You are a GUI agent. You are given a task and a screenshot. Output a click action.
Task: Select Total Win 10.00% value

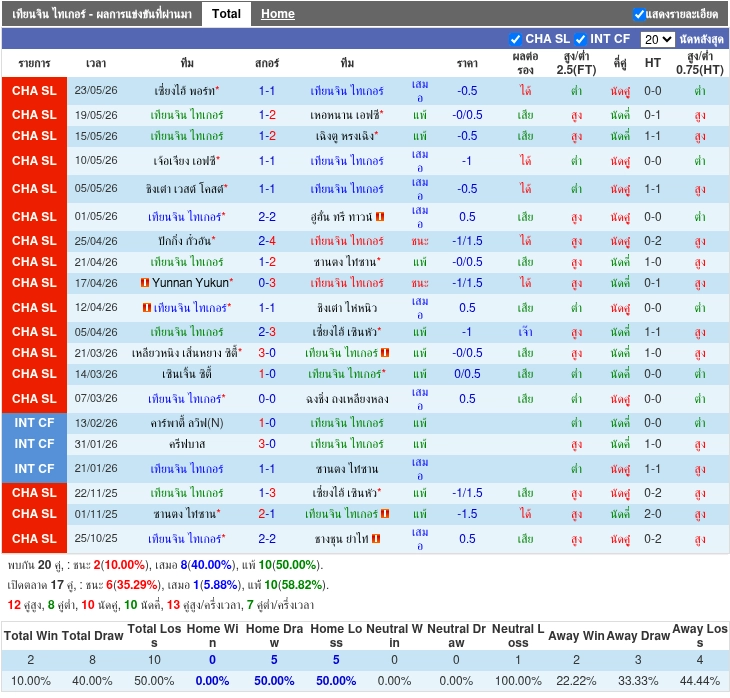[31, 681]
